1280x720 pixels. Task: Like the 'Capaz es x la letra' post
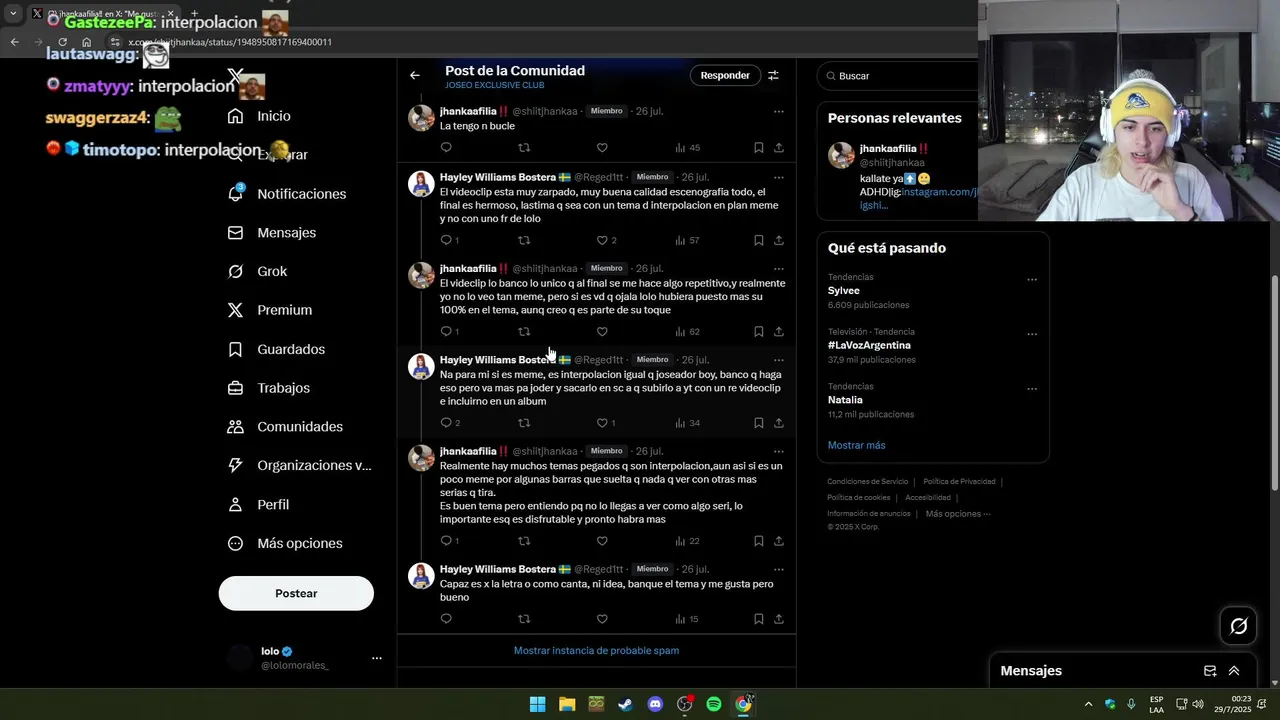click(602, 619)
